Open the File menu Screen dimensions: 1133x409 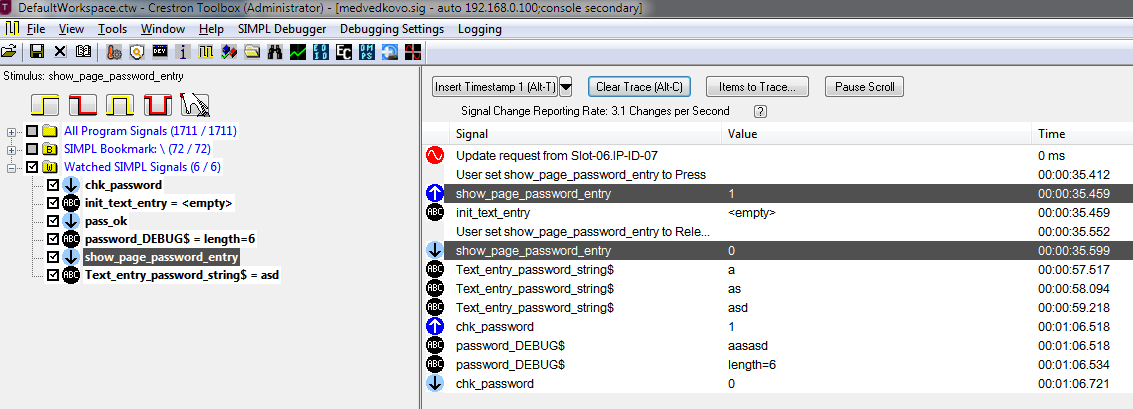(x=36, y=29)
